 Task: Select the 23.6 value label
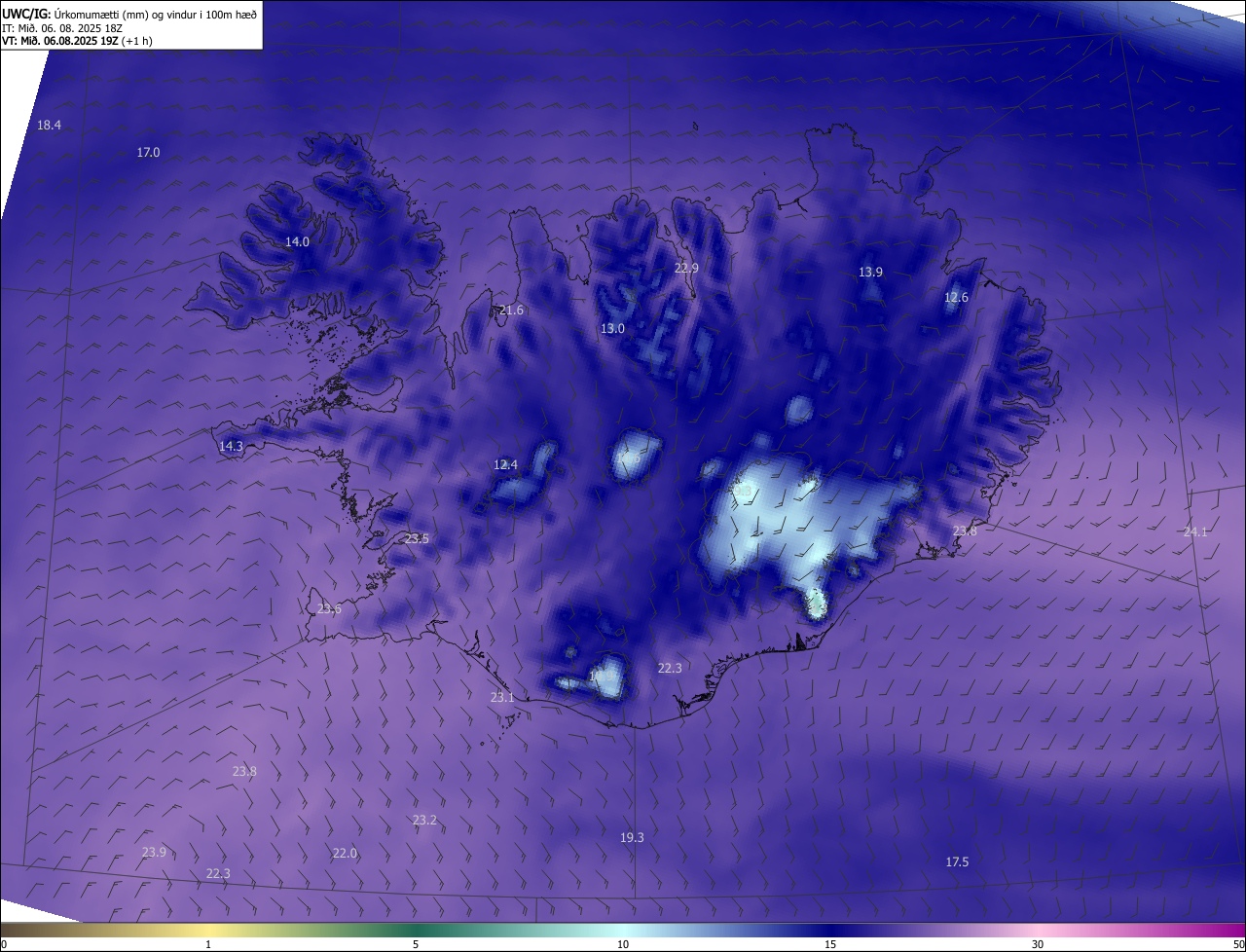pos(329,609)
